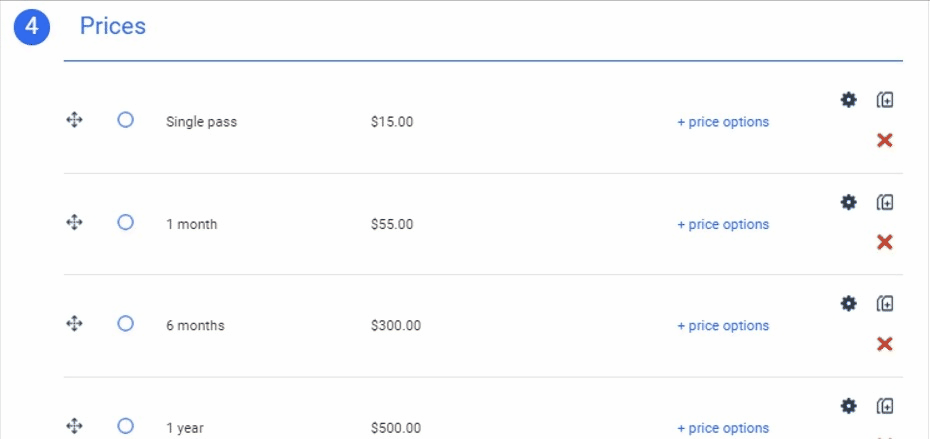Click the $500.00 price amount
930x439 pixels.
pyautogui.click(x=396, y=428)
